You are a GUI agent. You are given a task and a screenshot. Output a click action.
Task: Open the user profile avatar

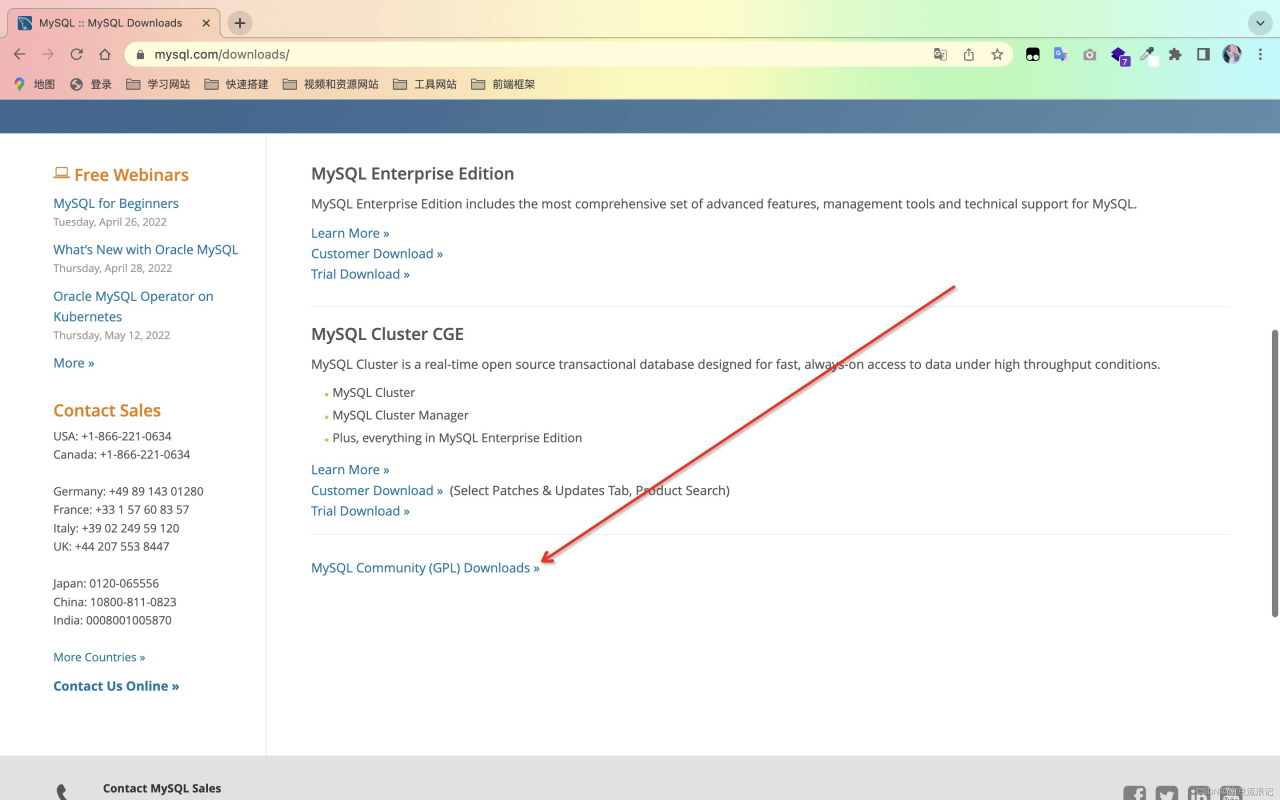(x=1232, y=54)
